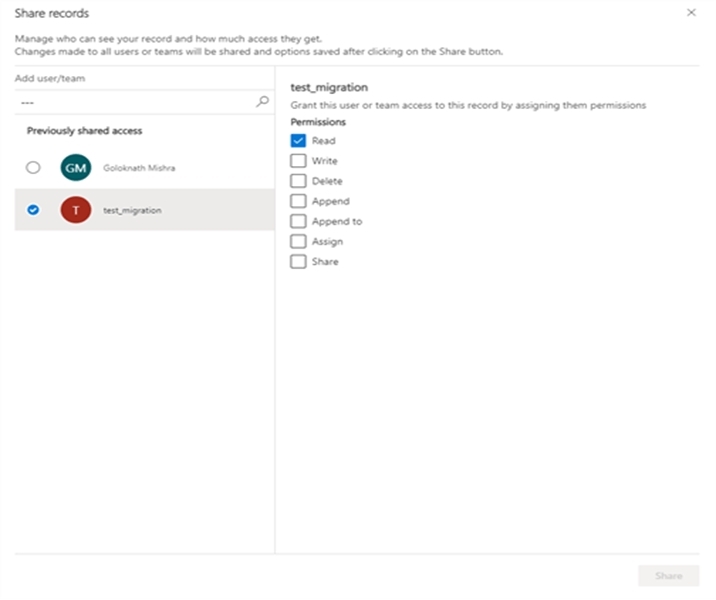716x600 pixels.
Task: Select the Goloknath Mishra radio button
Action: point(33,168)
